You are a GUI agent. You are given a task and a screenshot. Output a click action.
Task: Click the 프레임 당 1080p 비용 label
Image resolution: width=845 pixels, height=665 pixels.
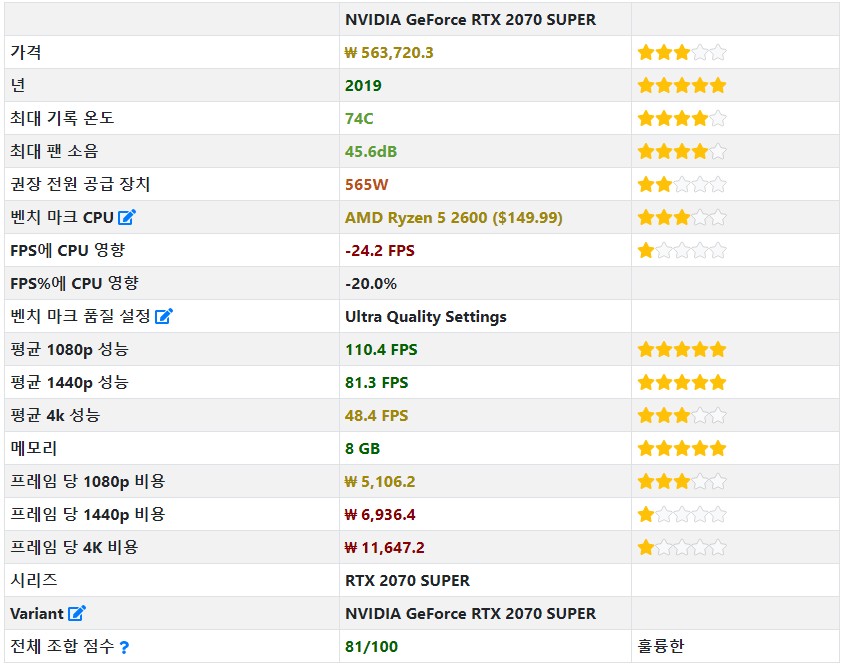pyautogui.click(x=88, y=481)
